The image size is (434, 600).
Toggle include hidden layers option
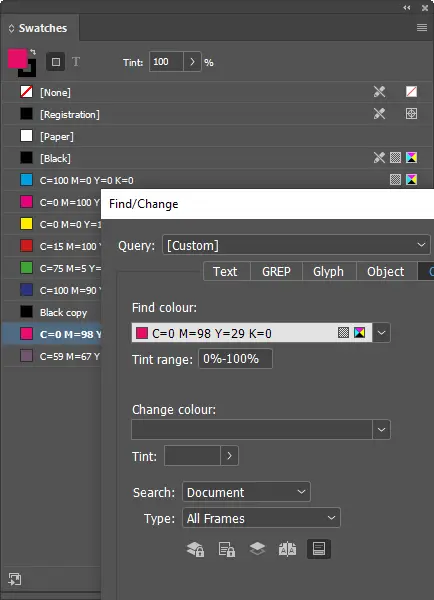[257, 548]
